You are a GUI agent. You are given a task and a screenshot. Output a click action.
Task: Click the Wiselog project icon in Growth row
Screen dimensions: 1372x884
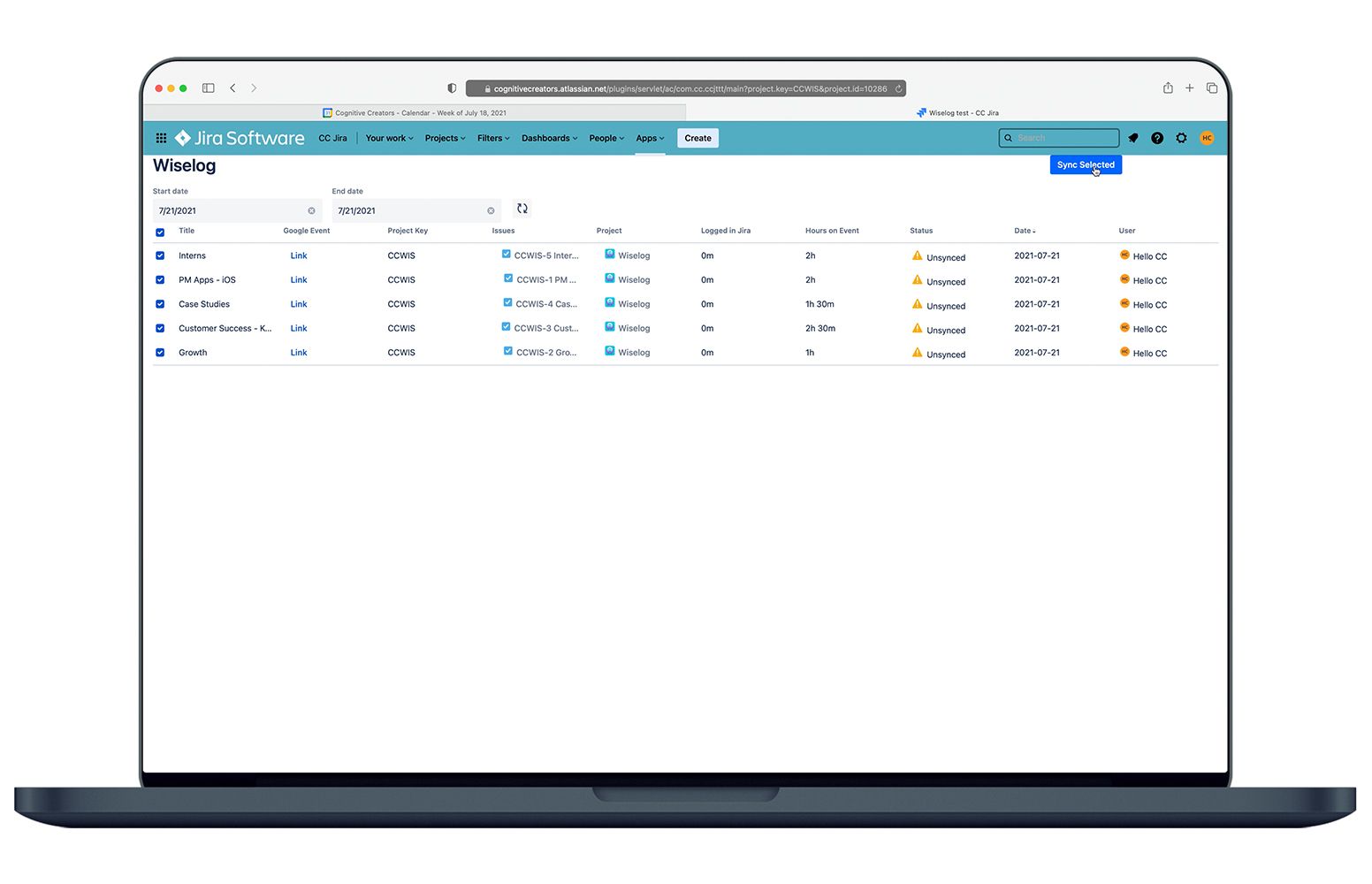[x=610, y=351]
